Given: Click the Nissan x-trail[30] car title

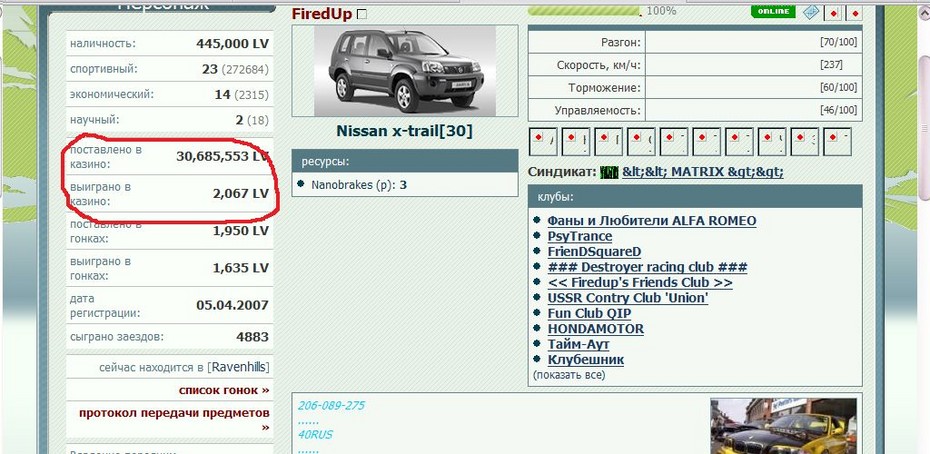Looking at the screenshot, I should pos(405,131).
